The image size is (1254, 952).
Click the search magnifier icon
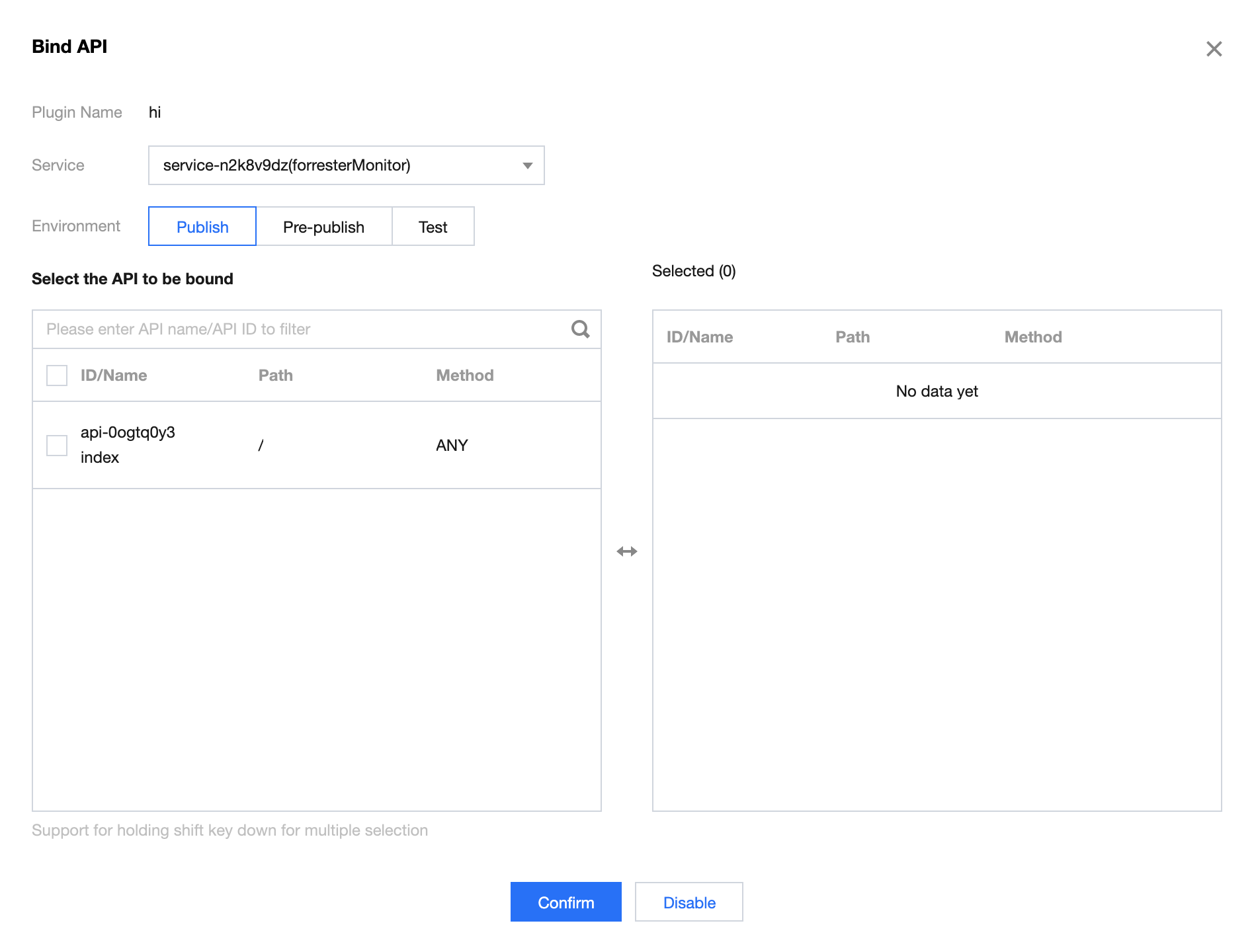coord(580,329)
